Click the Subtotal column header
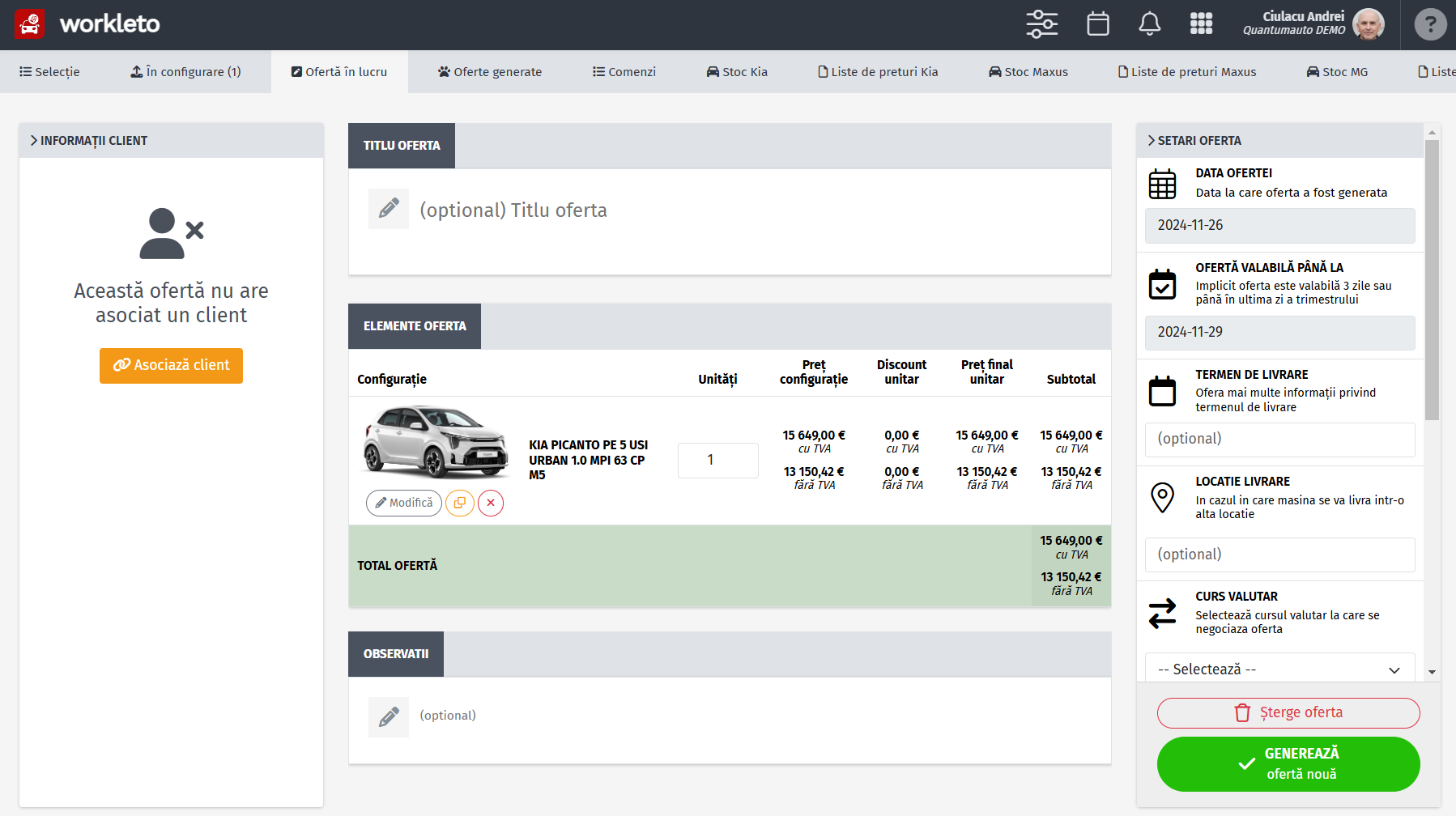The width and height of the screenshot is (1456, 816). click(1071, 379)
